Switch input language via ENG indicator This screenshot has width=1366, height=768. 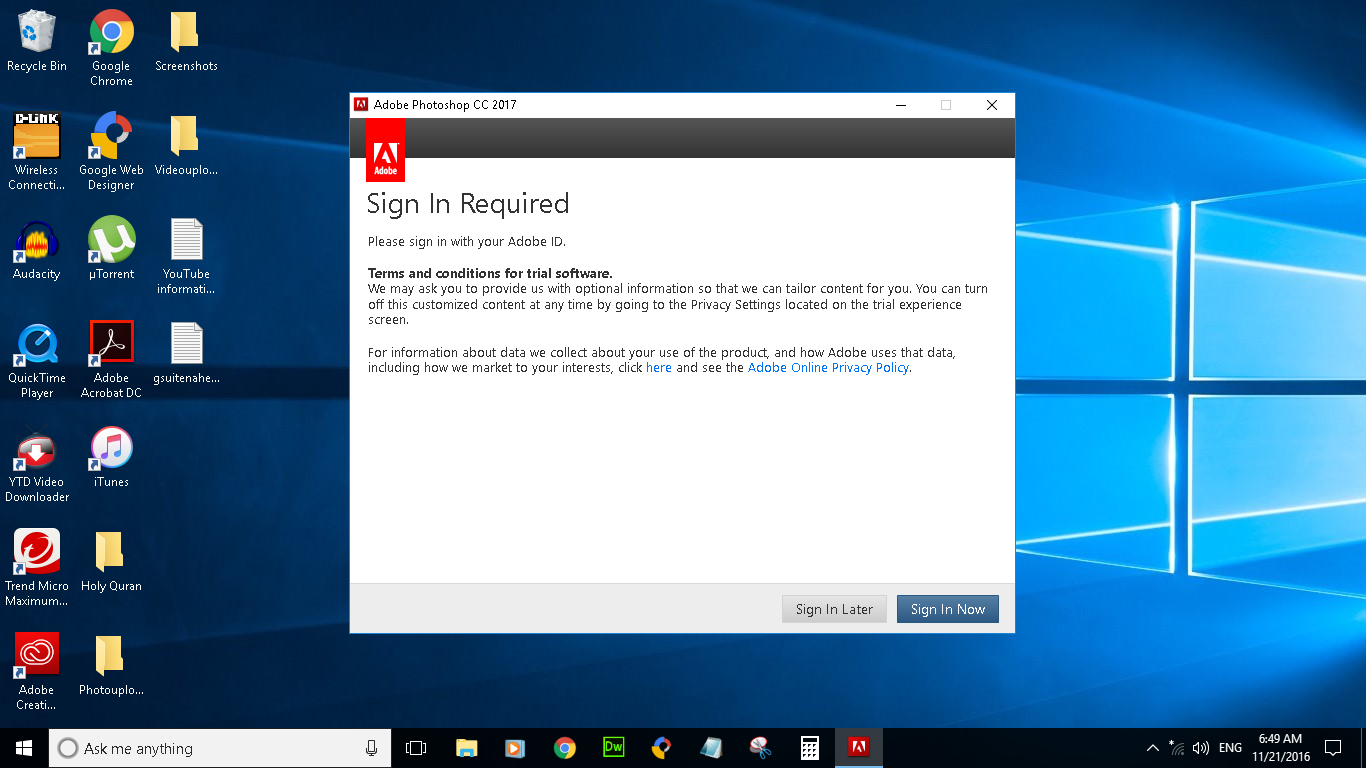coord(1231,748)
